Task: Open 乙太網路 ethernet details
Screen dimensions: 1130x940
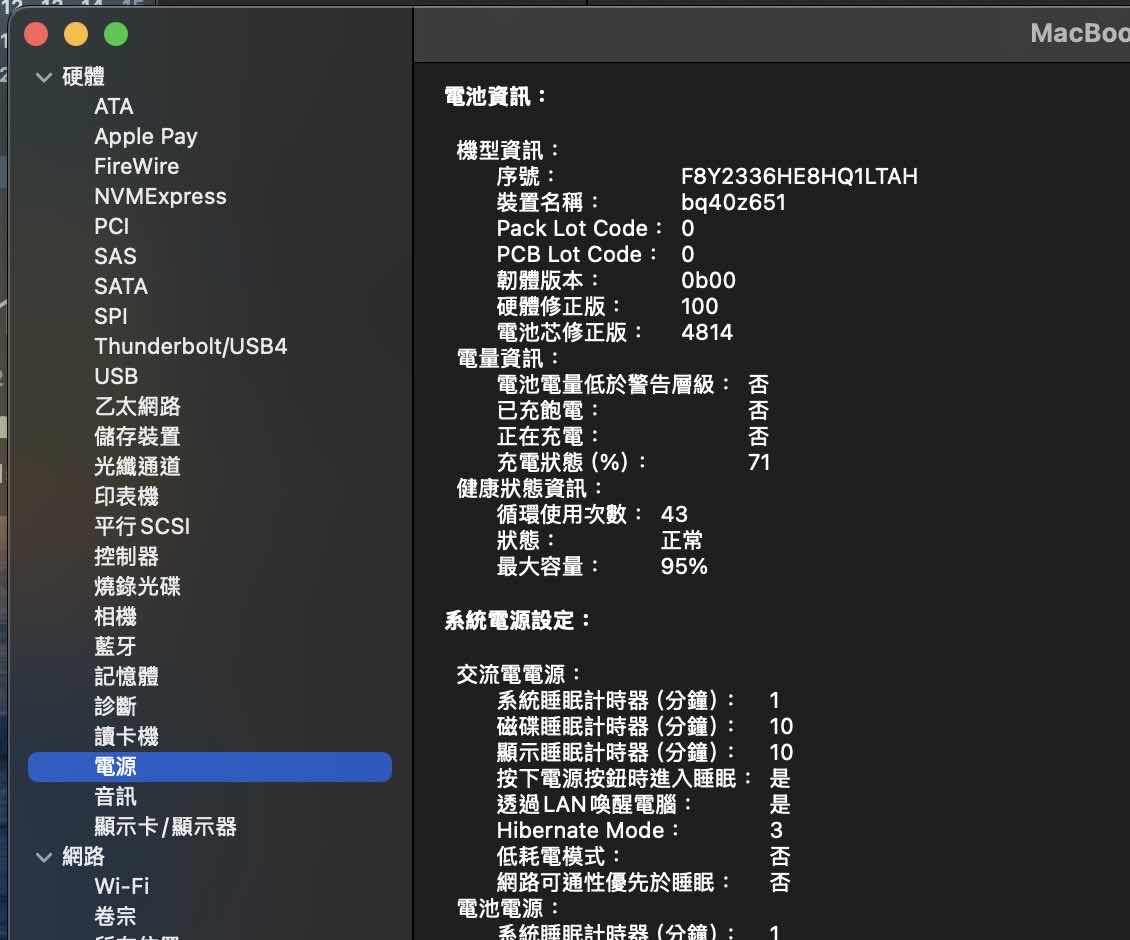Action: [x=137, y=407]
